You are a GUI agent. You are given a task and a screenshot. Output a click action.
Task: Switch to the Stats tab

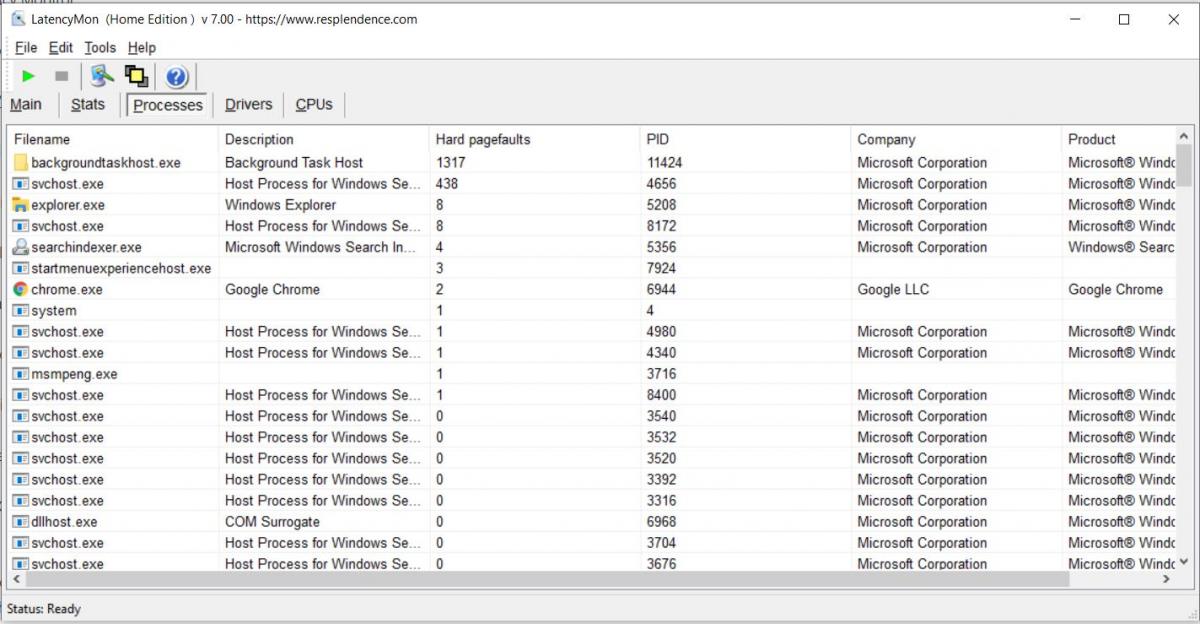[x=88, y=105]
